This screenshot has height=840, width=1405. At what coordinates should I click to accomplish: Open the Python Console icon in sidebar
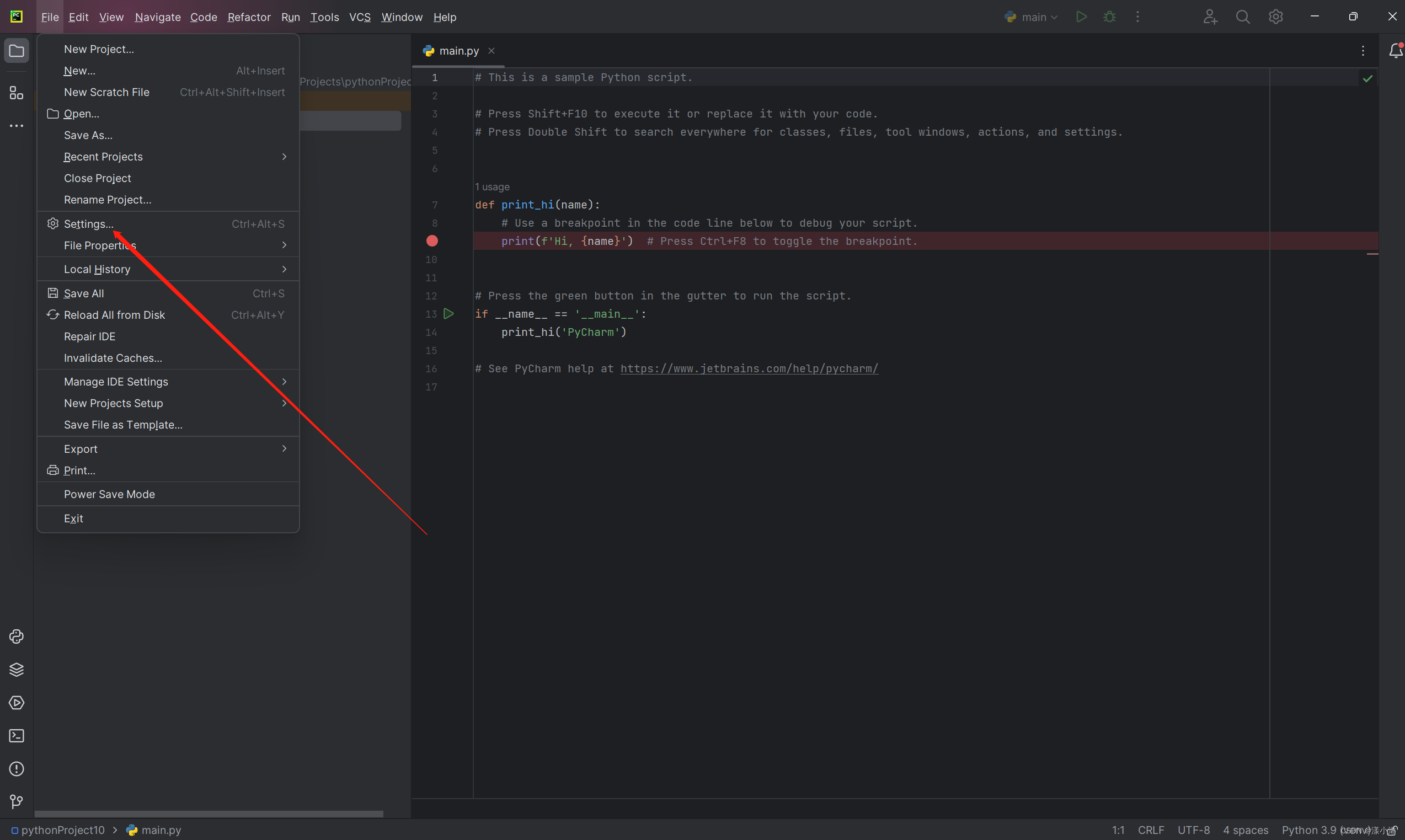pyautogui.click(x=17, y=636)
